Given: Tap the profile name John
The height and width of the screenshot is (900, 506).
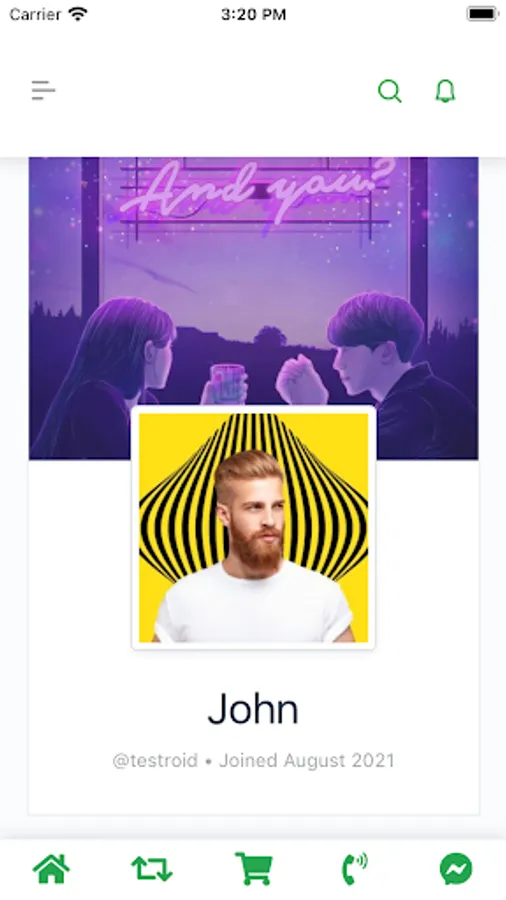Looking at the screenshot, I should click(x=253, y=709).
